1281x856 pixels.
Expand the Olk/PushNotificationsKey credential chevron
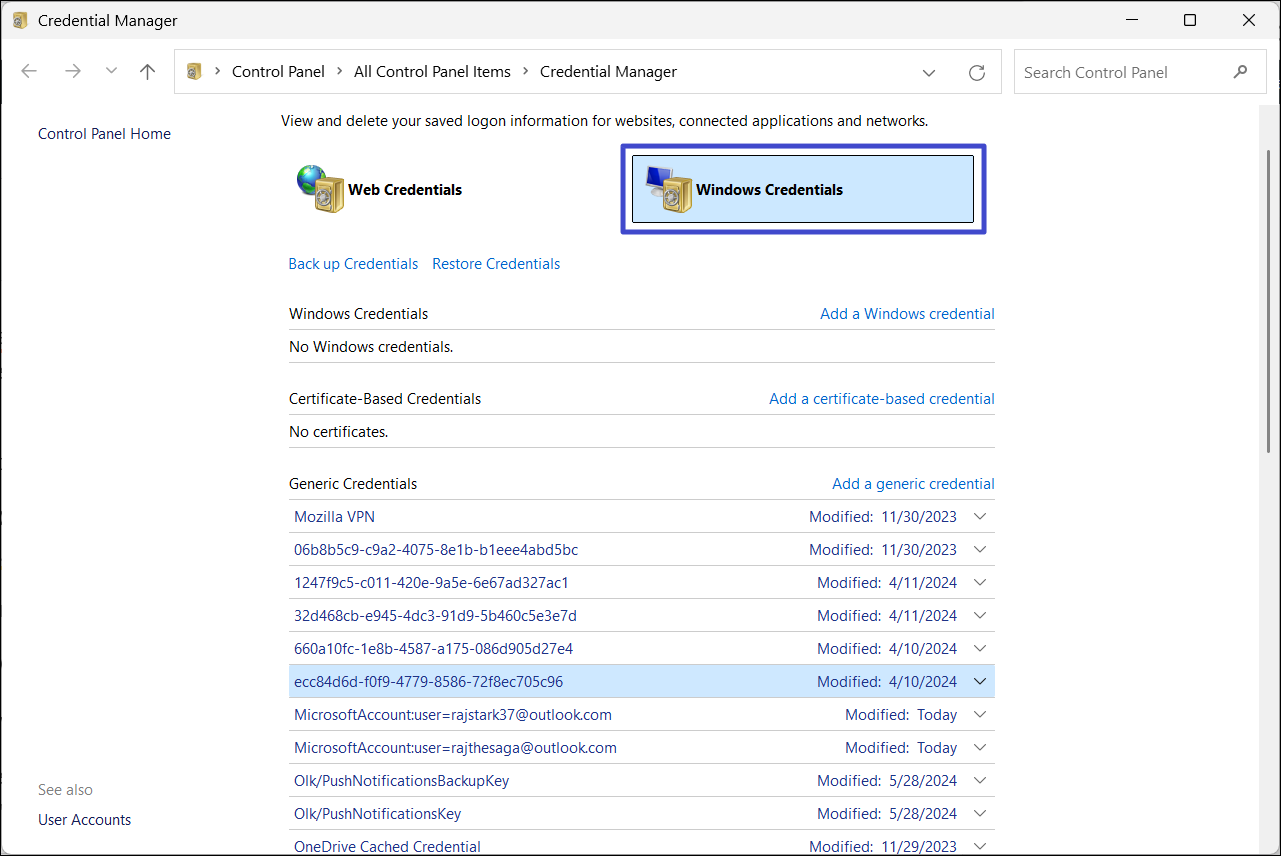pyautogui.click(x=980, y=814)
